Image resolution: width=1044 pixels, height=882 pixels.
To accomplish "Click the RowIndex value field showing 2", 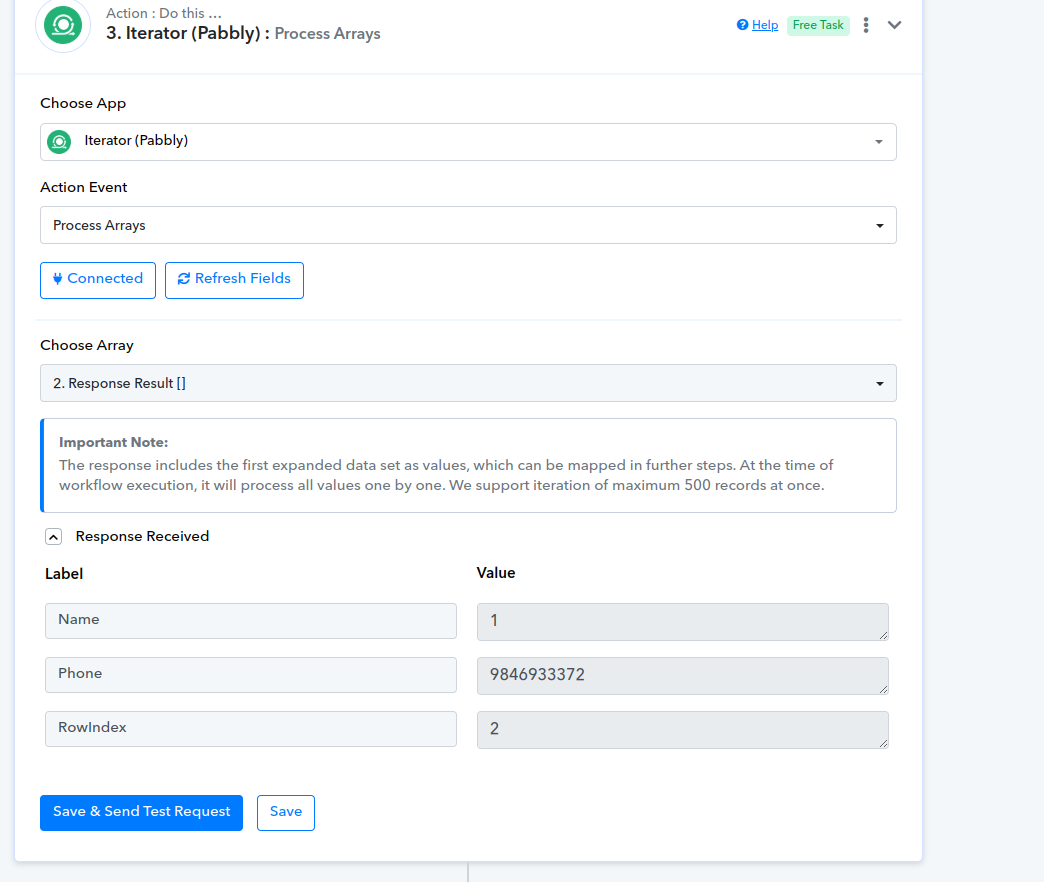I will pyautogui.click(x=682, y=730).
